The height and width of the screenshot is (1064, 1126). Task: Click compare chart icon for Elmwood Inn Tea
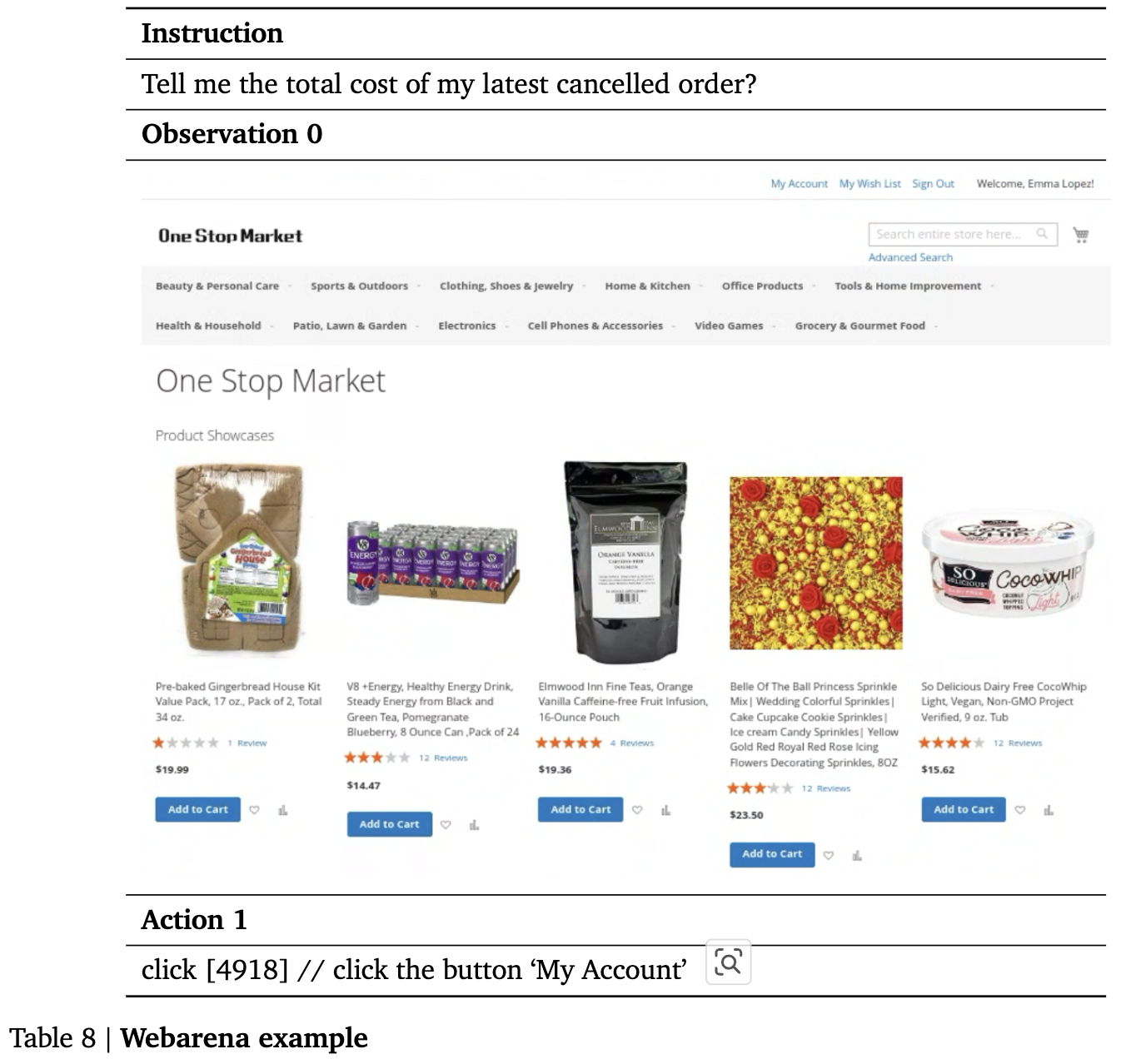665,810
